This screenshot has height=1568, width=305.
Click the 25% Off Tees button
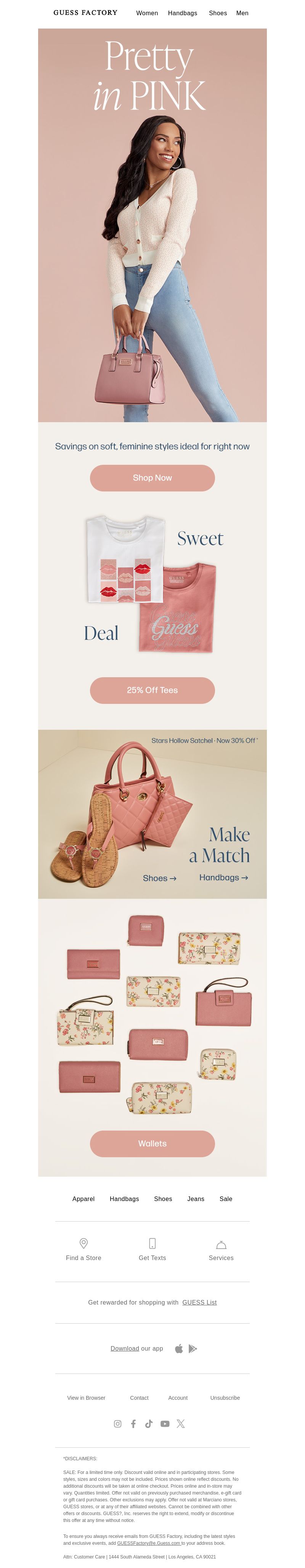click(x=152, y=690)
